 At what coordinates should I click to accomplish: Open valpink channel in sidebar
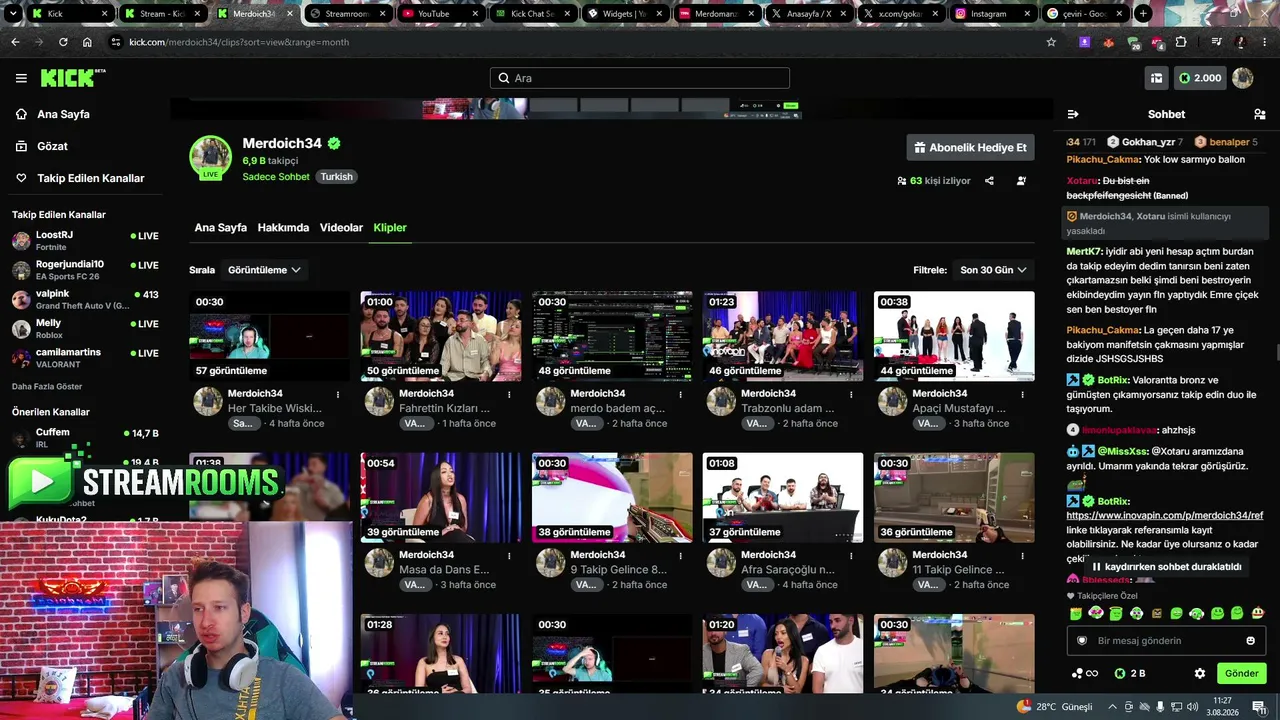click(x=85, y=299)
